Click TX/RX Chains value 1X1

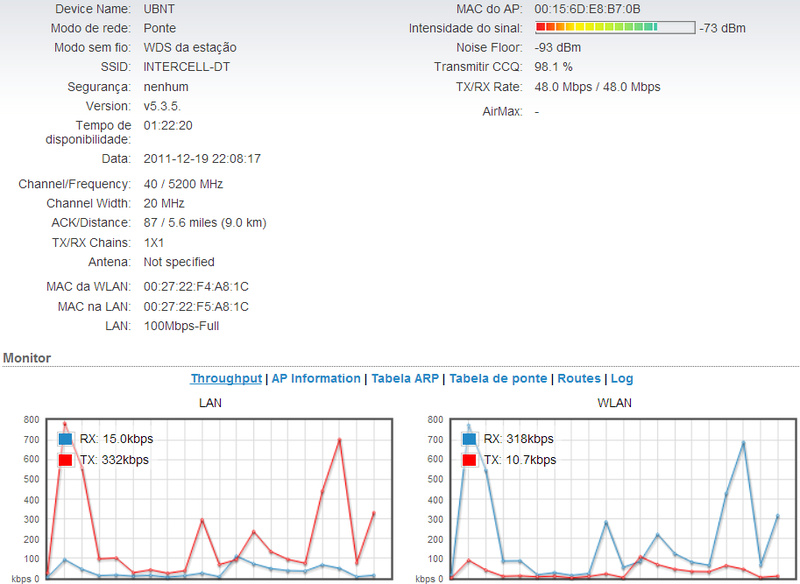[x=154, y=243]
